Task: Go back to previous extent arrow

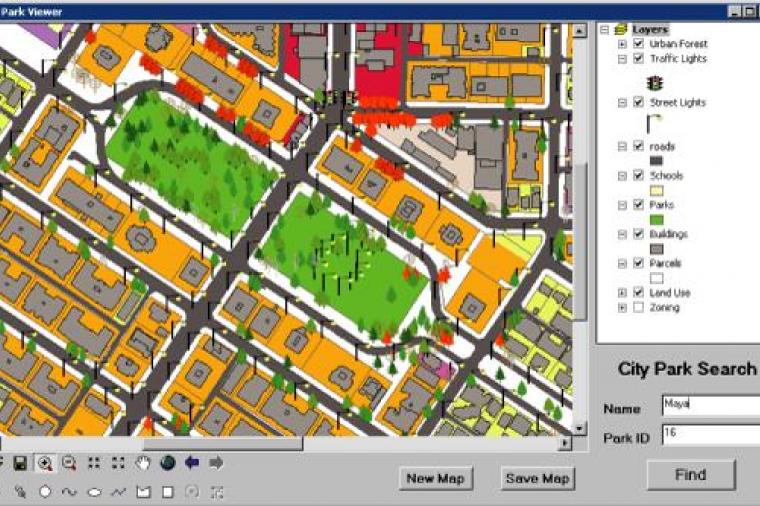Action: pos(191,462)
